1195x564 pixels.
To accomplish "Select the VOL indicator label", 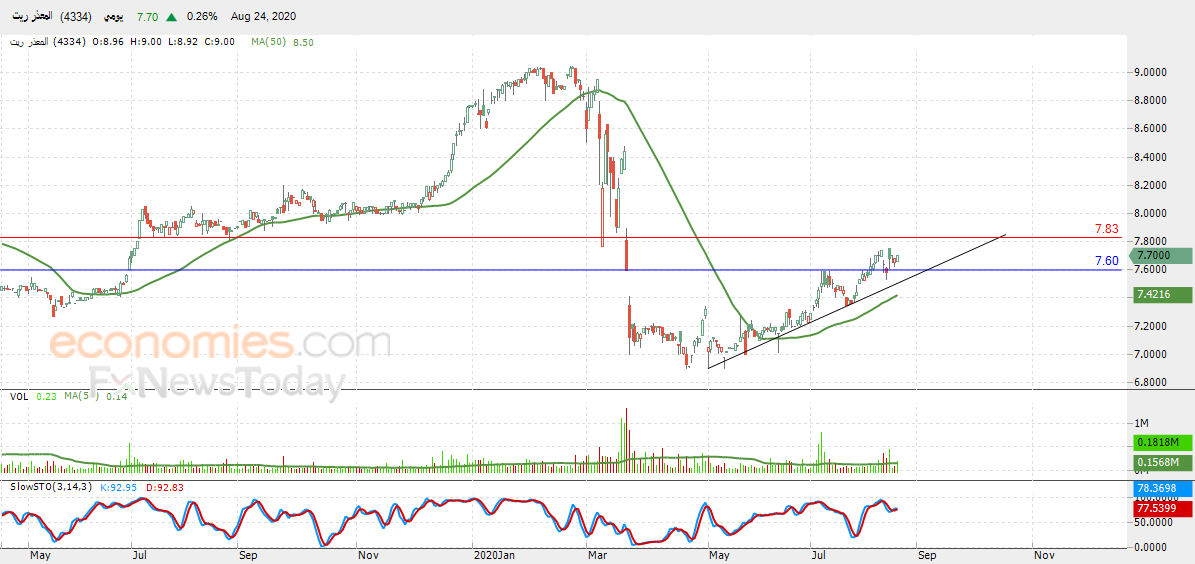I will point(19,396).
